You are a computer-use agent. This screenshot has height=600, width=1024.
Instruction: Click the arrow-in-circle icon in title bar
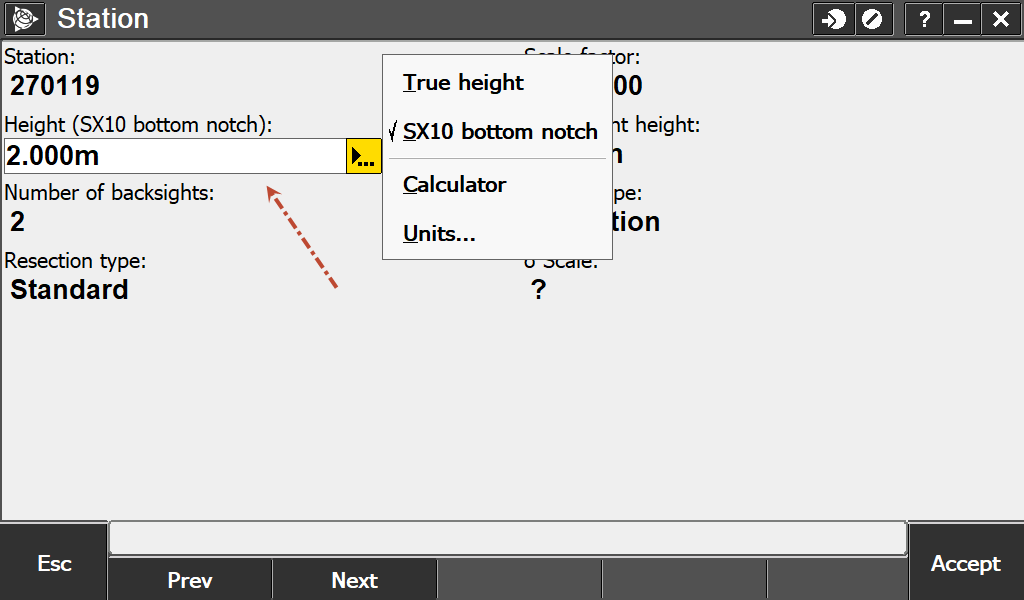tap(832, 19)
